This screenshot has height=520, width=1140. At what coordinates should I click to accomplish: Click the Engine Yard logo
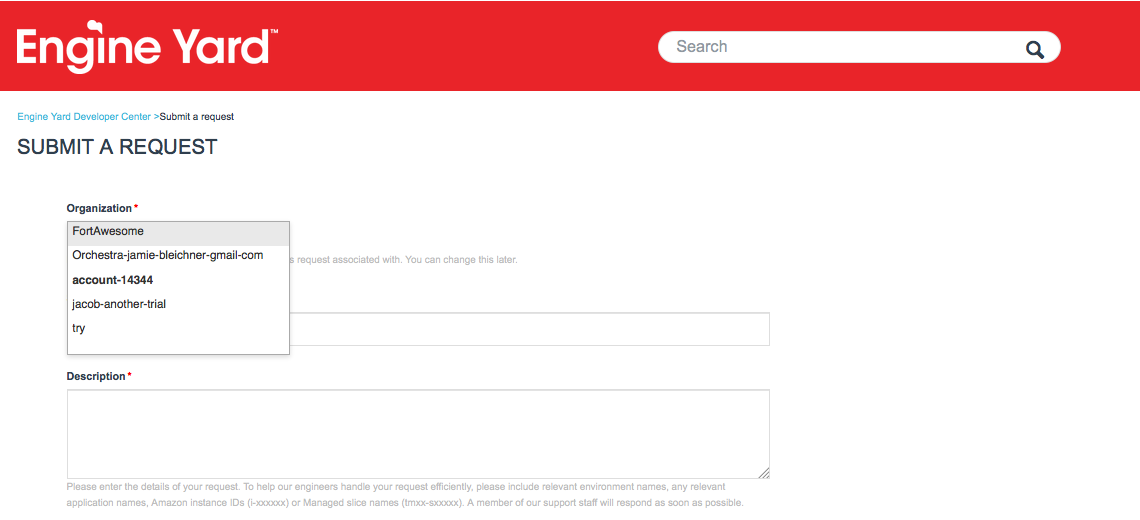(x=147, y=47)
